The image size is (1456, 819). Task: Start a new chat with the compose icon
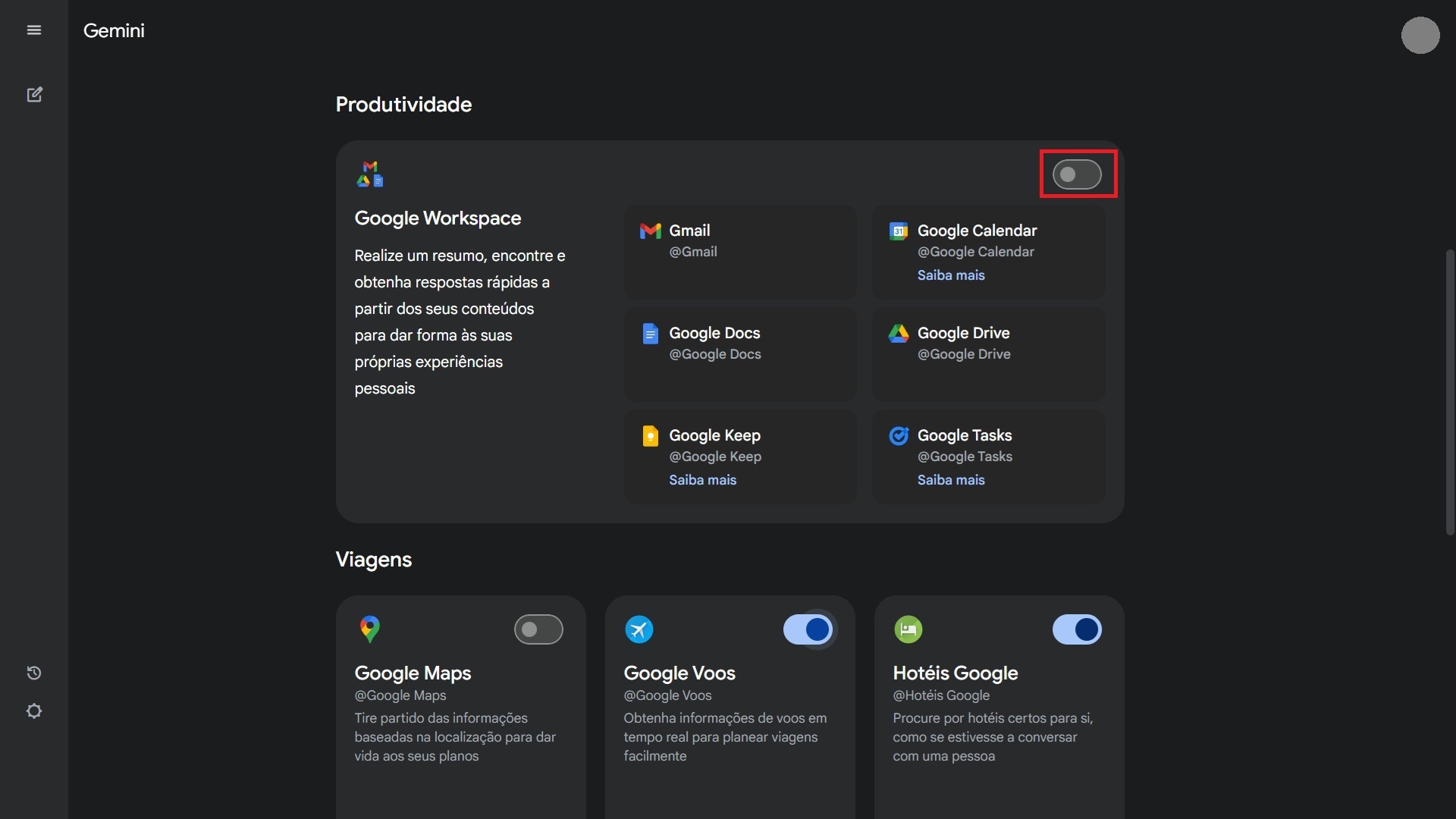pyautogui.click(x=34, y=94)
